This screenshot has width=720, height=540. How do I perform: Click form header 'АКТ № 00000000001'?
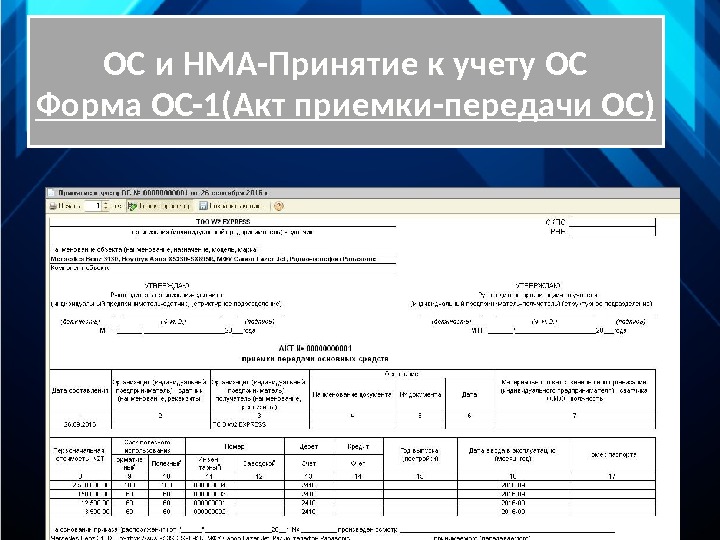[315, 349]
